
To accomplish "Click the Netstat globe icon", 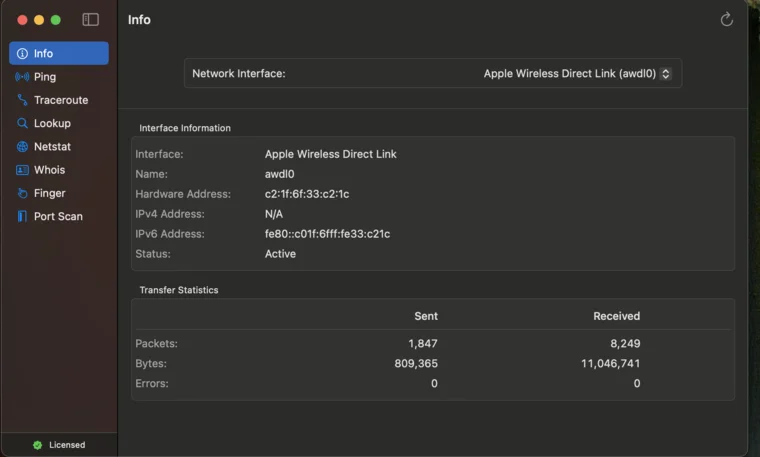I will click(x=22, y=146).
